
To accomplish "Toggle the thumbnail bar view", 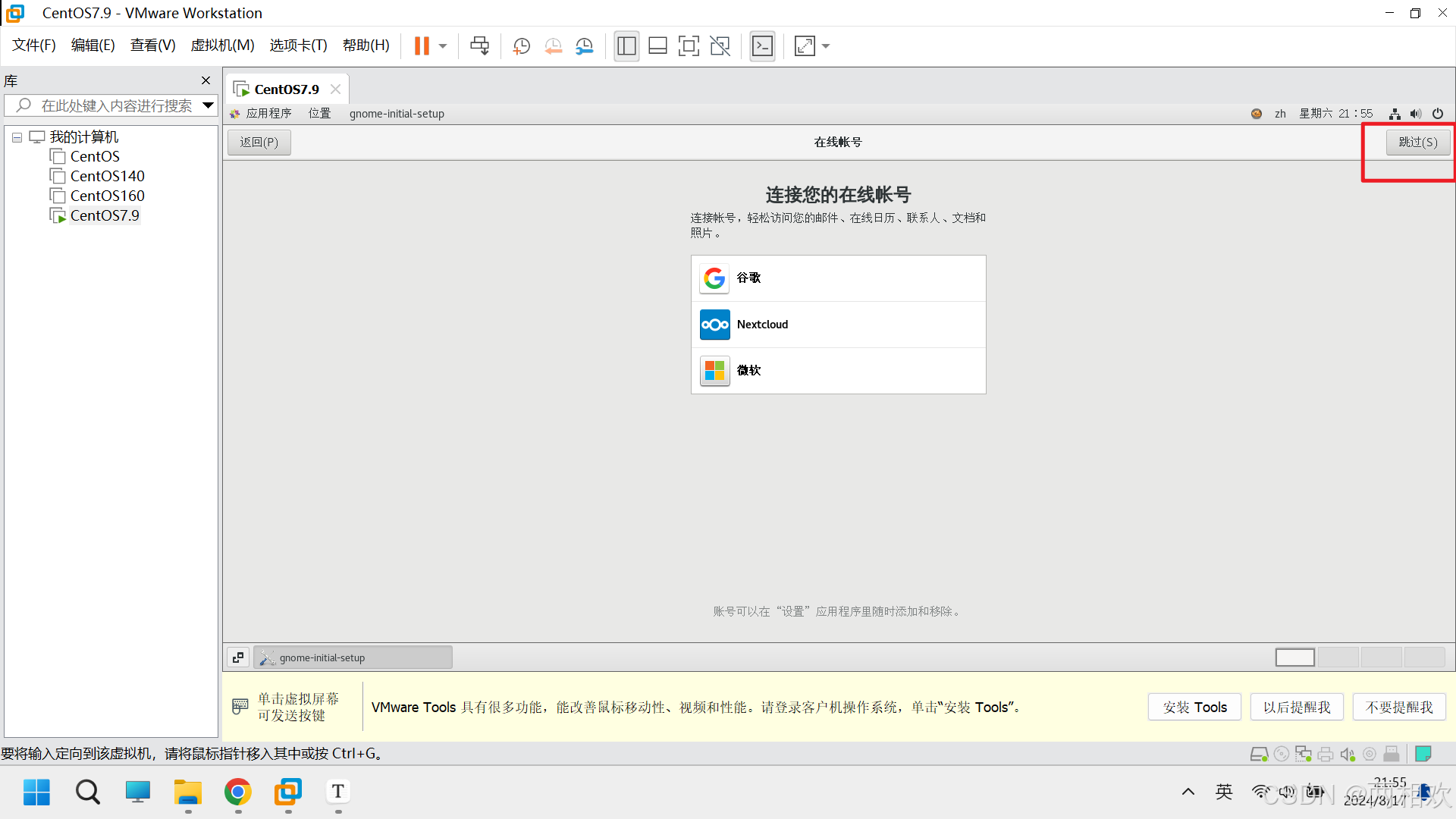I will click(657, 46).
